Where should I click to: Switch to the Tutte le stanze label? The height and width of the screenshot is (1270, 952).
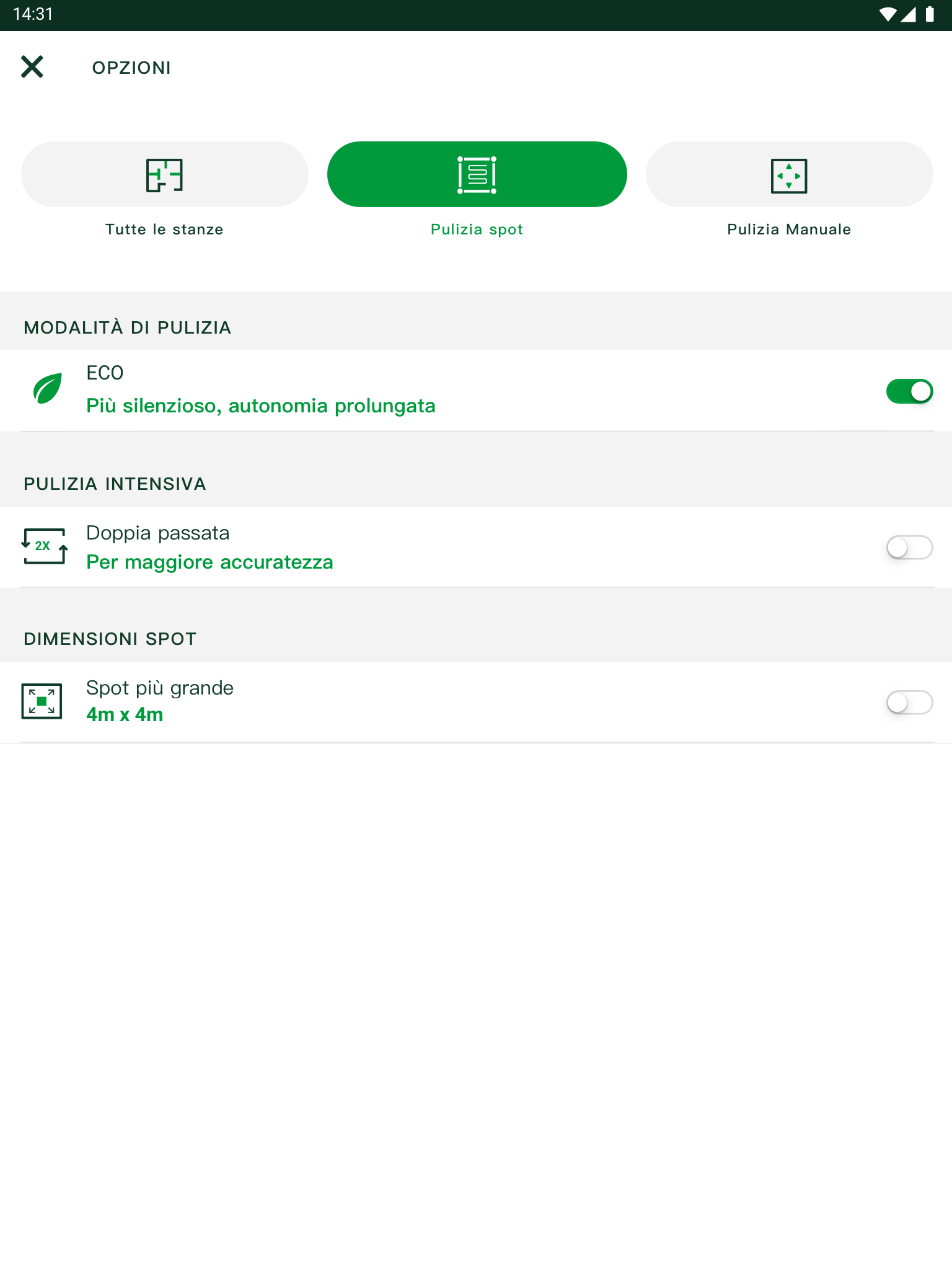164,229
